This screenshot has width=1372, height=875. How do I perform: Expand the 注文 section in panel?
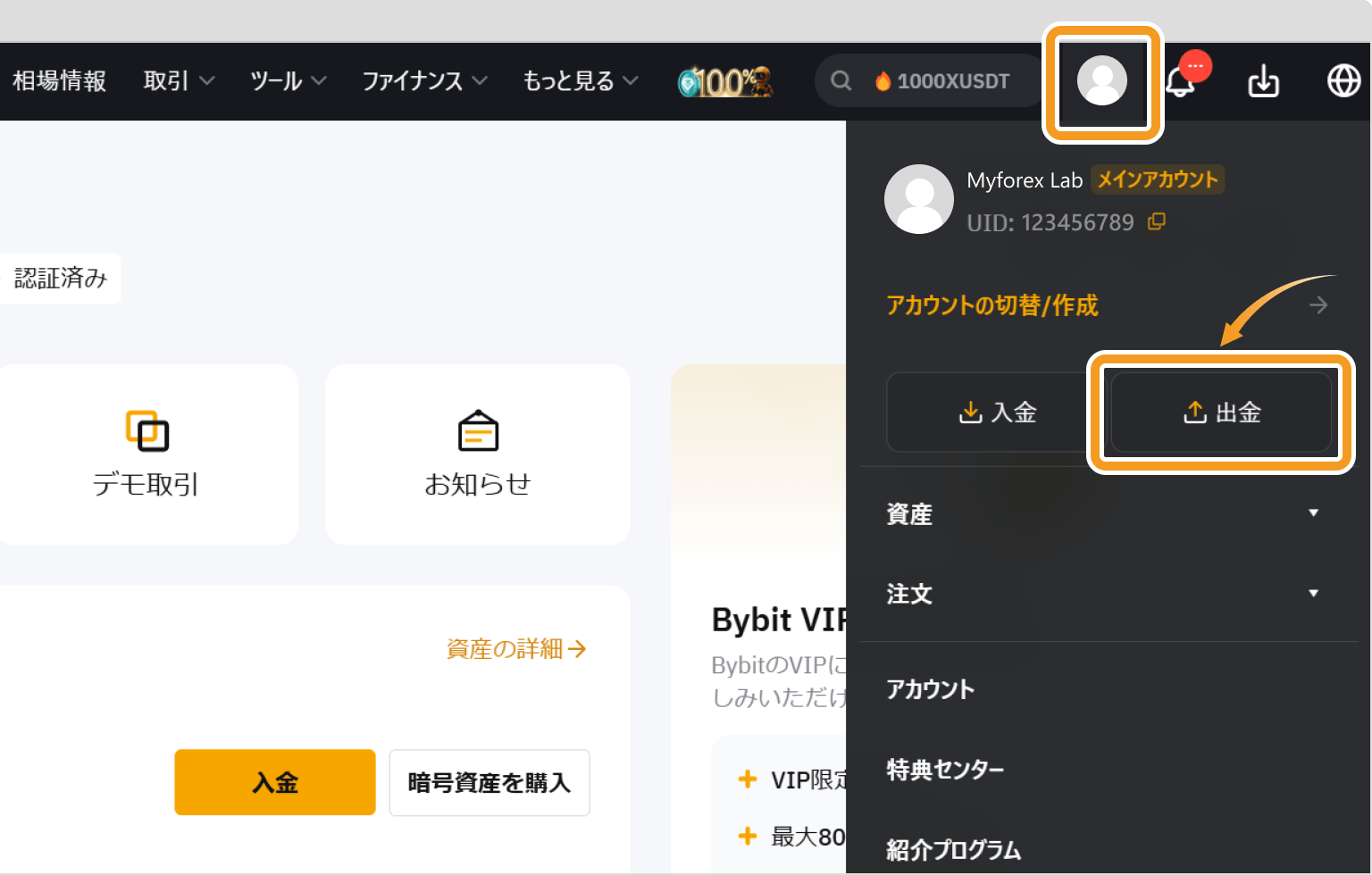(1103, 594)
